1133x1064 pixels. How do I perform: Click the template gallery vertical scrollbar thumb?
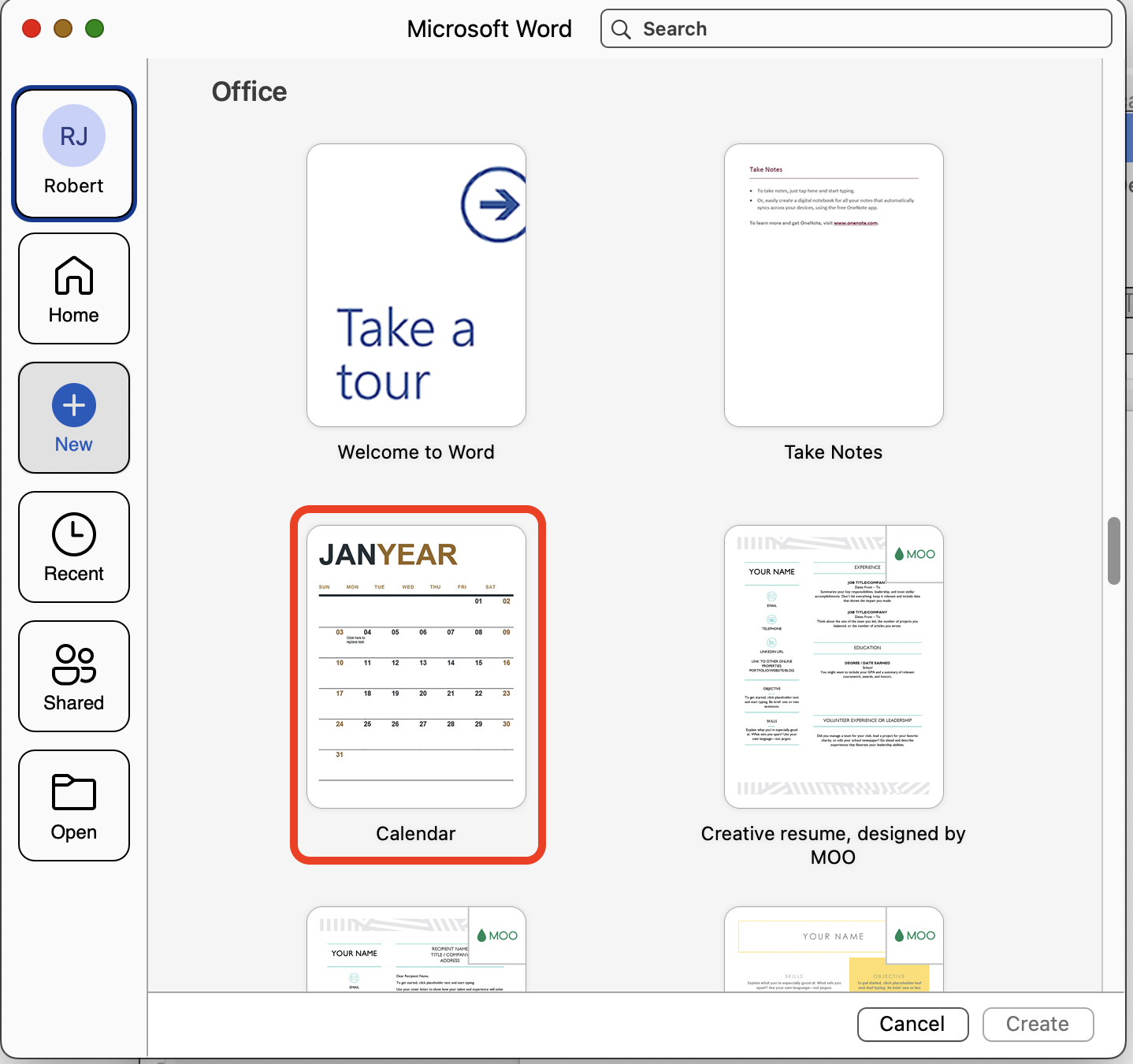[1113, 551]
